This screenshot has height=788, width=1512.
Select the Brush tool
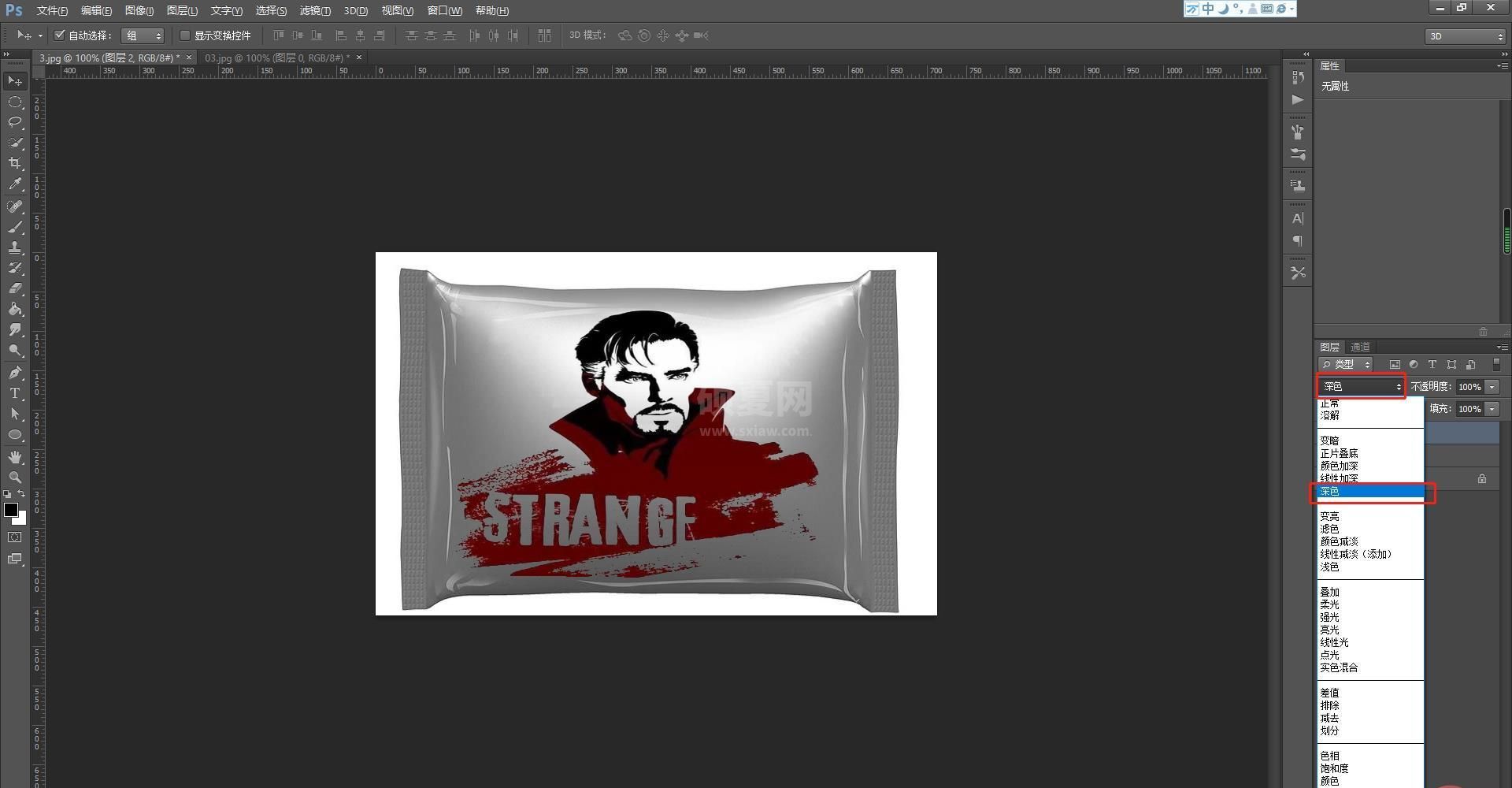(15, 227)
